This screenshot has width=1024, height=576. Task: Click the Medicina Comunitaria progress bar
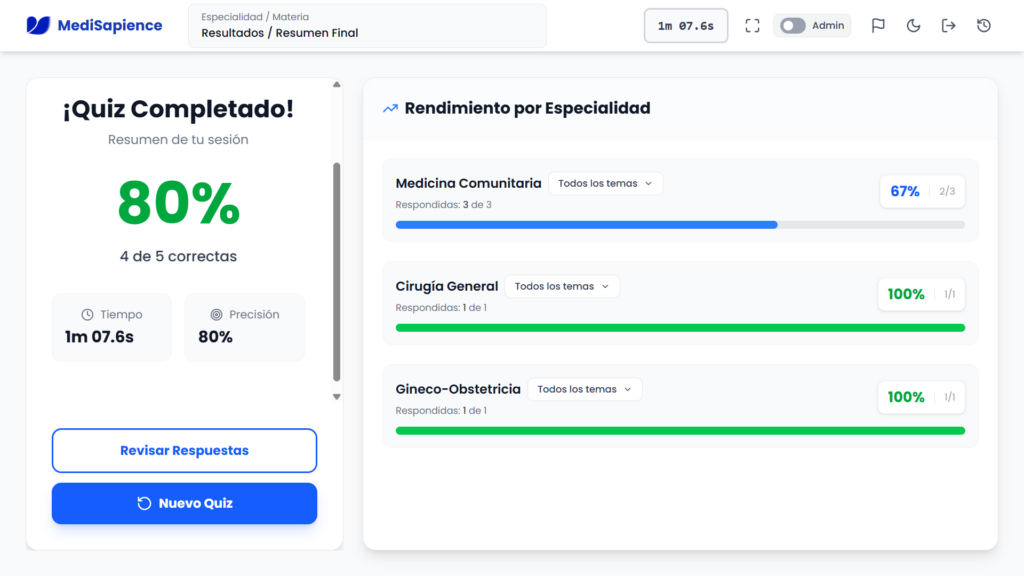click(680, 225)
